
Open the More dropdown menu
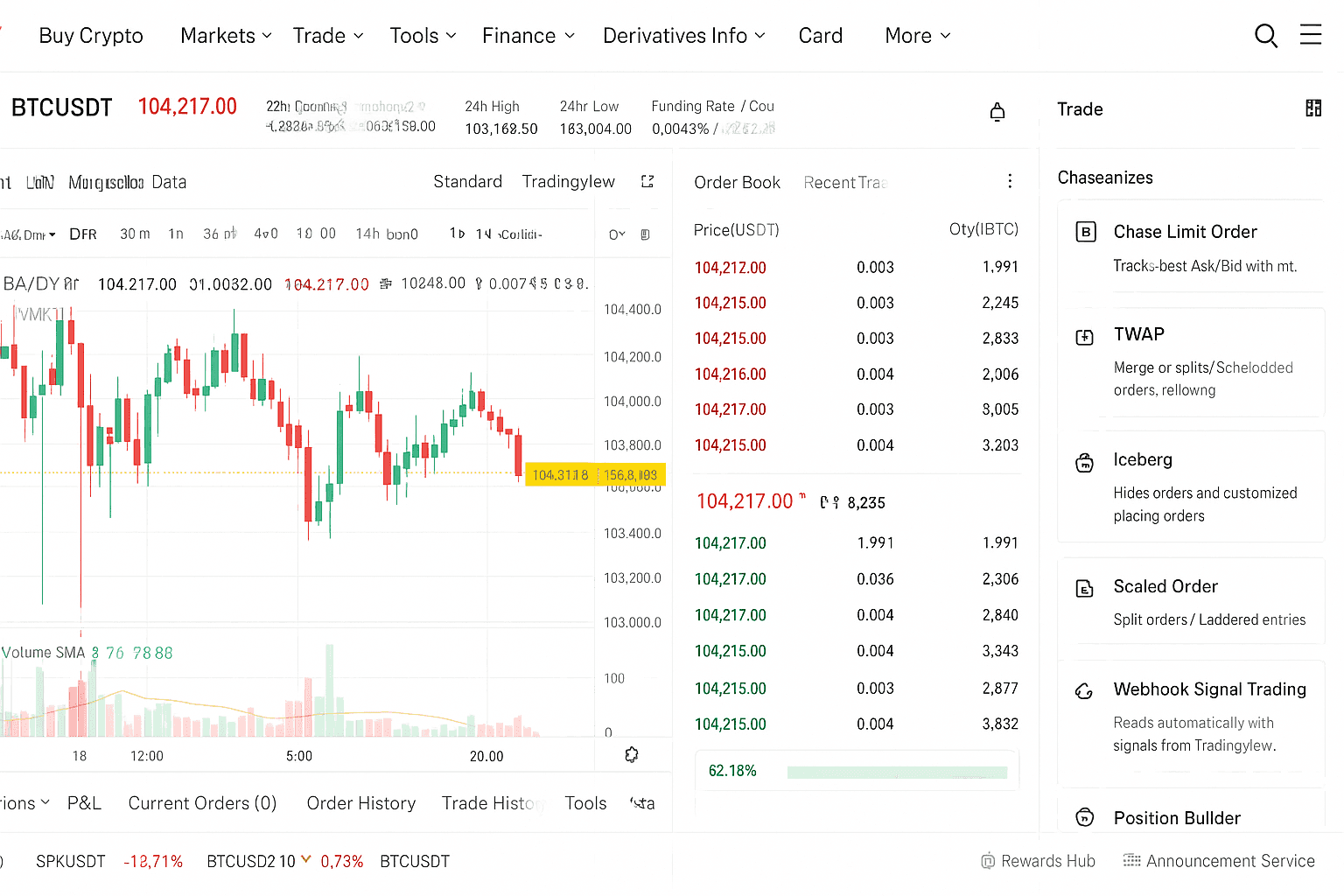point(917,36)
